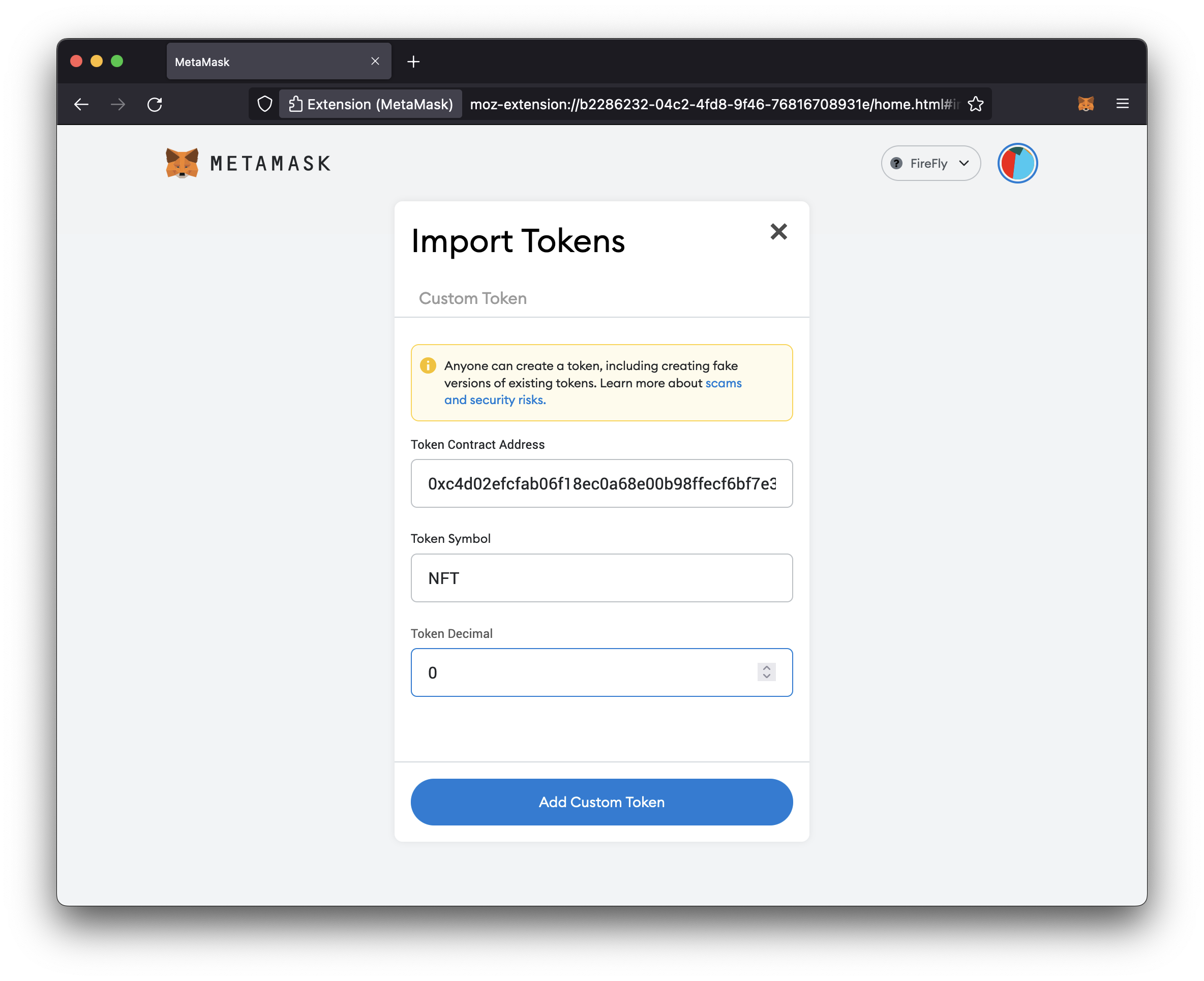
Task: Click the Token Decimal input field
Action: [601, 672]
